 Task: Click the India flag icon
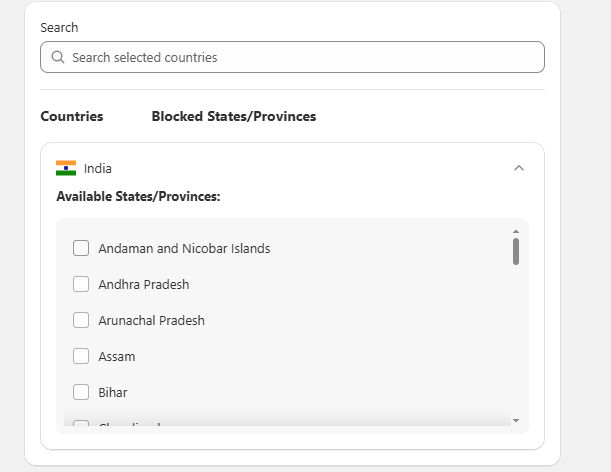pos(66,168)
